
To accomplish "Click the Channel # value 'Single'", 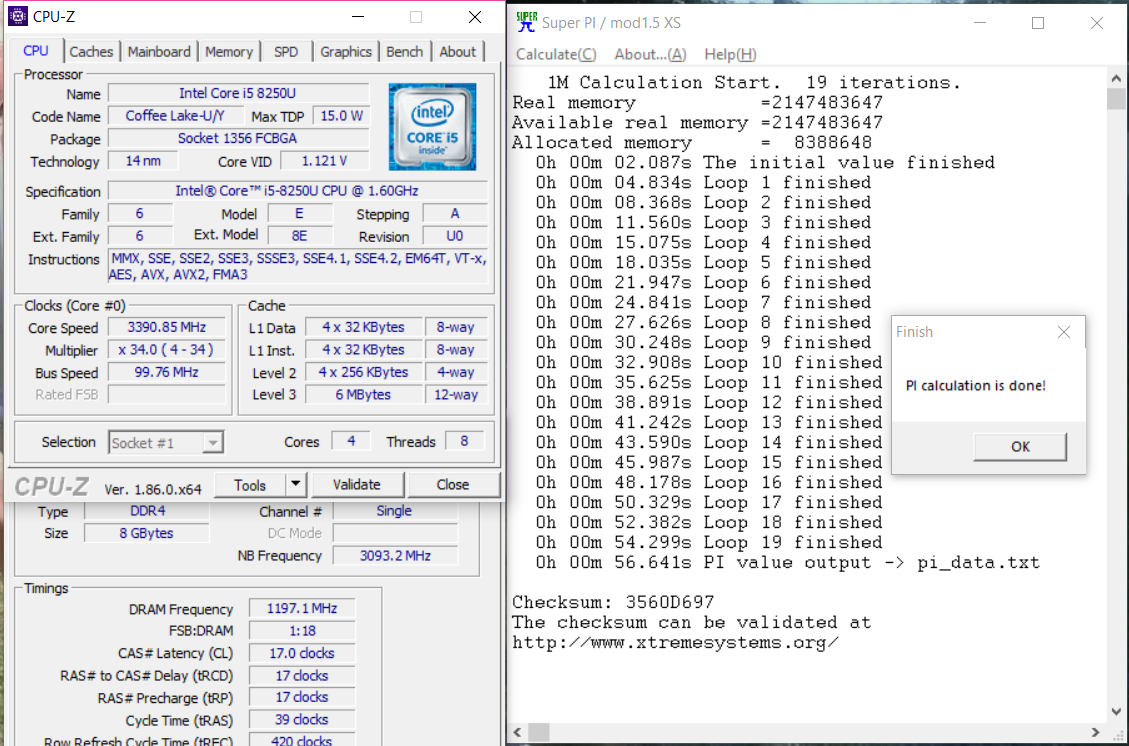I will pyautogui.click(x=395, y=511).
